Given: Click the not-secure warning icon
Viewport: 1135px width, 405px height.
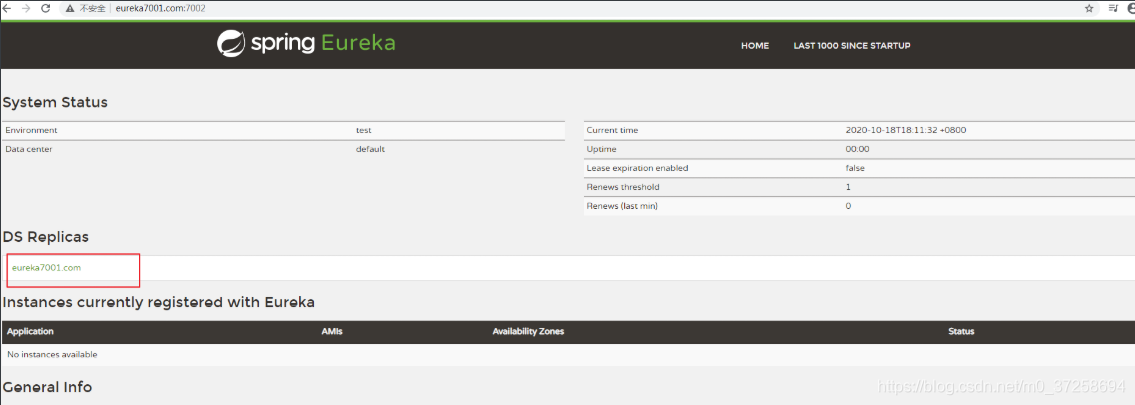Looking at the screenshot, I should pyautogui.click(x=69, y=9).
